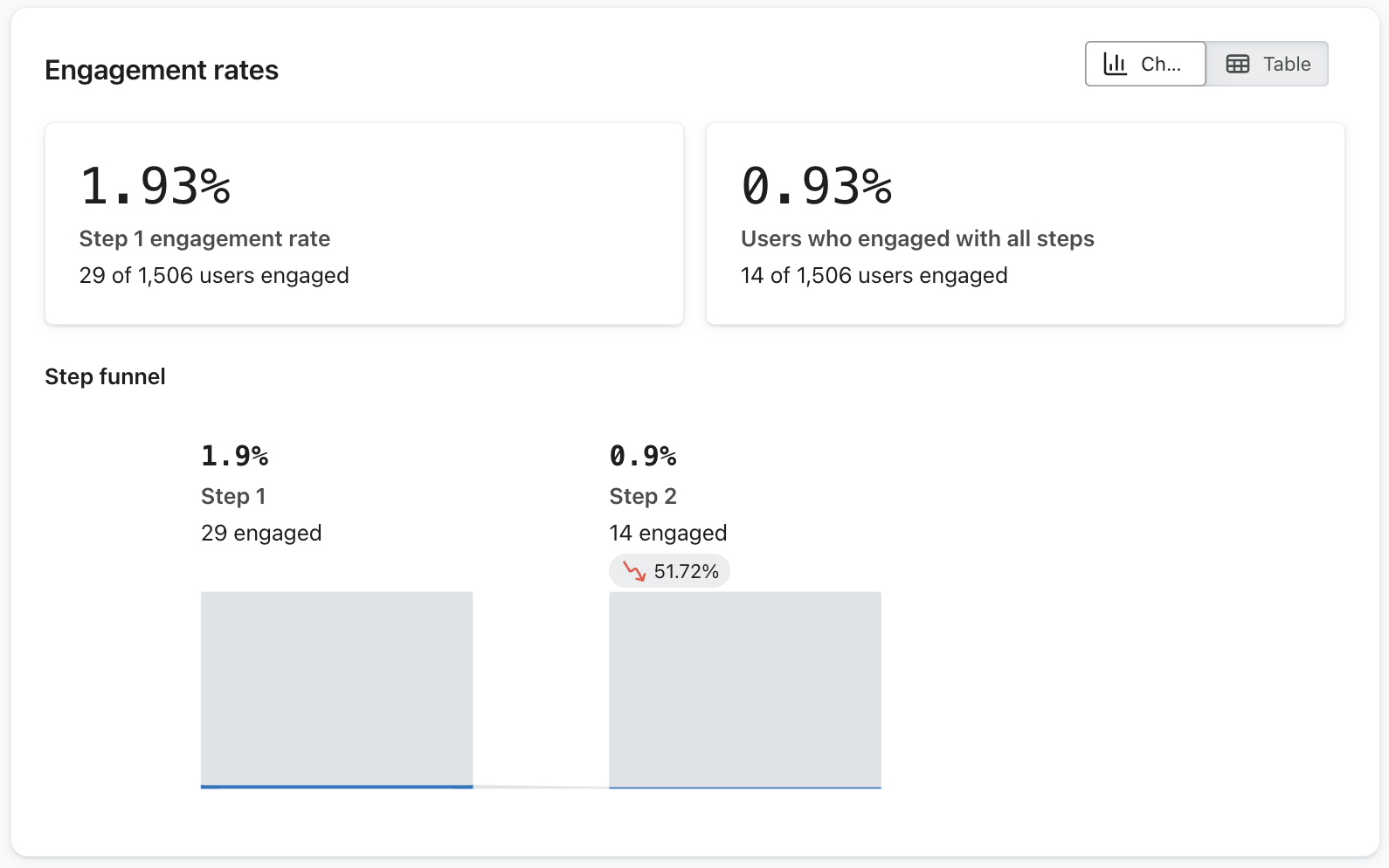Click the Step 1 funnel label
The image size is (1389, 868).
coord(233,496)
